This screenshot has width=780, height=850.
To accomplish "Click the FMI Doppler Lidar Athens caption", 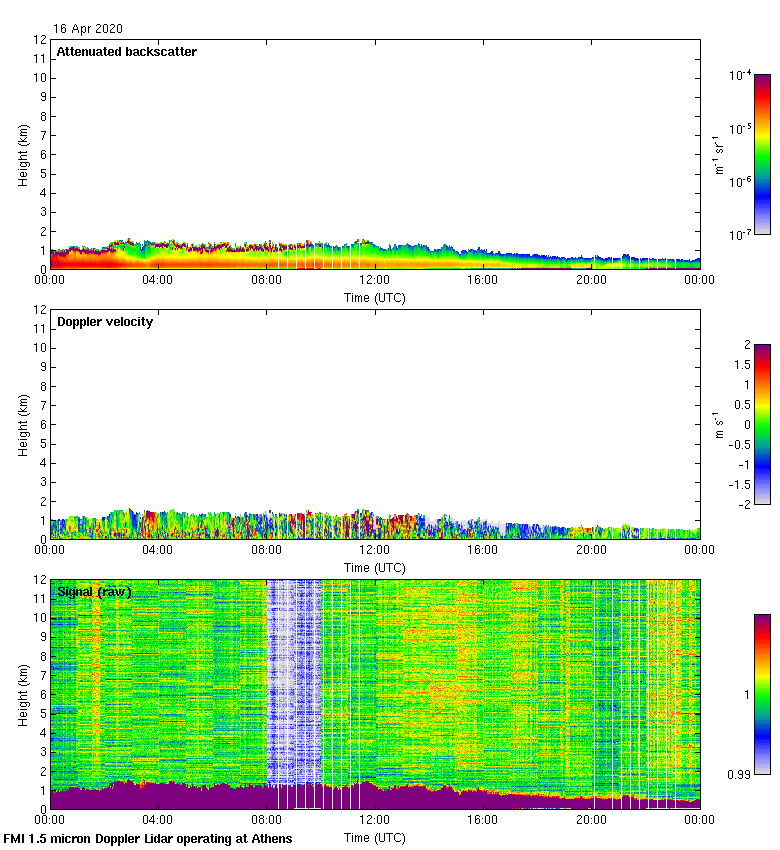I will (x=148, y=838).
